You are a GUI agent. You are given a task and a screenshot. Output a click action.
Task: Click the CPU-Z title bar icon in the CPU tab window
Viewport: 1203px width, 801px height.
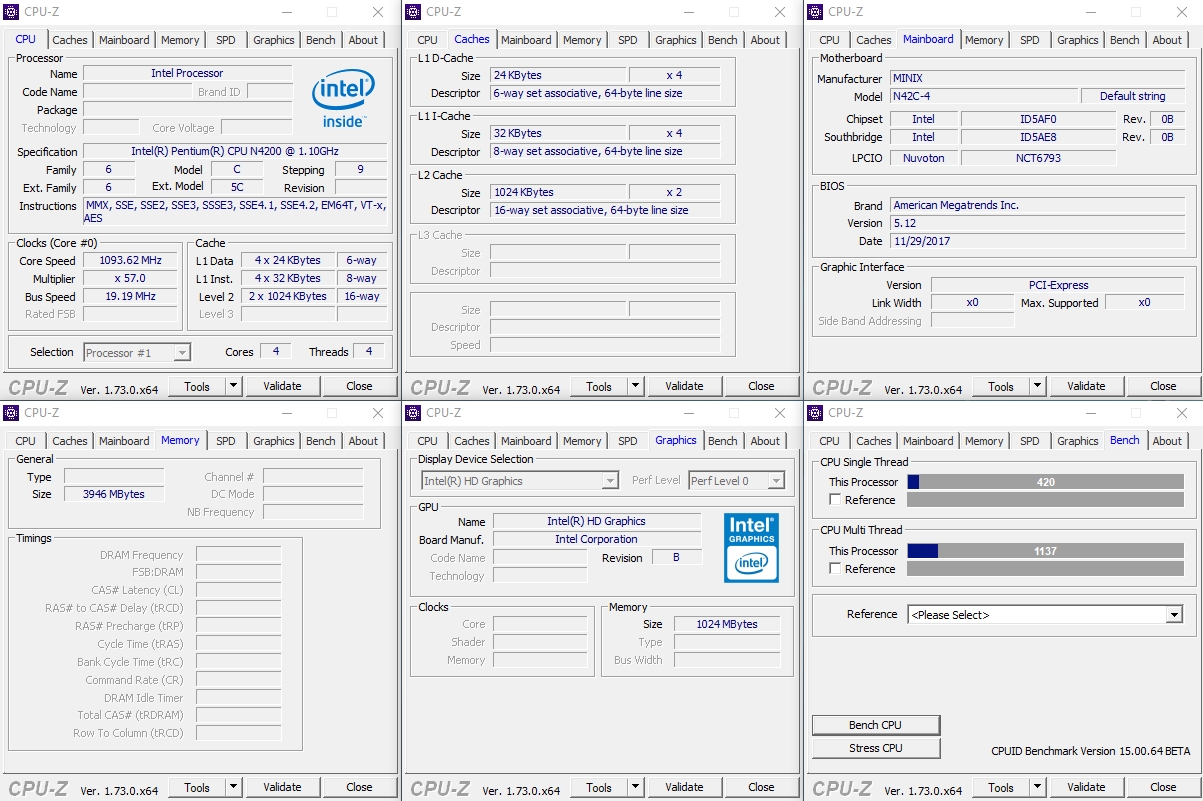click(11, 12)
